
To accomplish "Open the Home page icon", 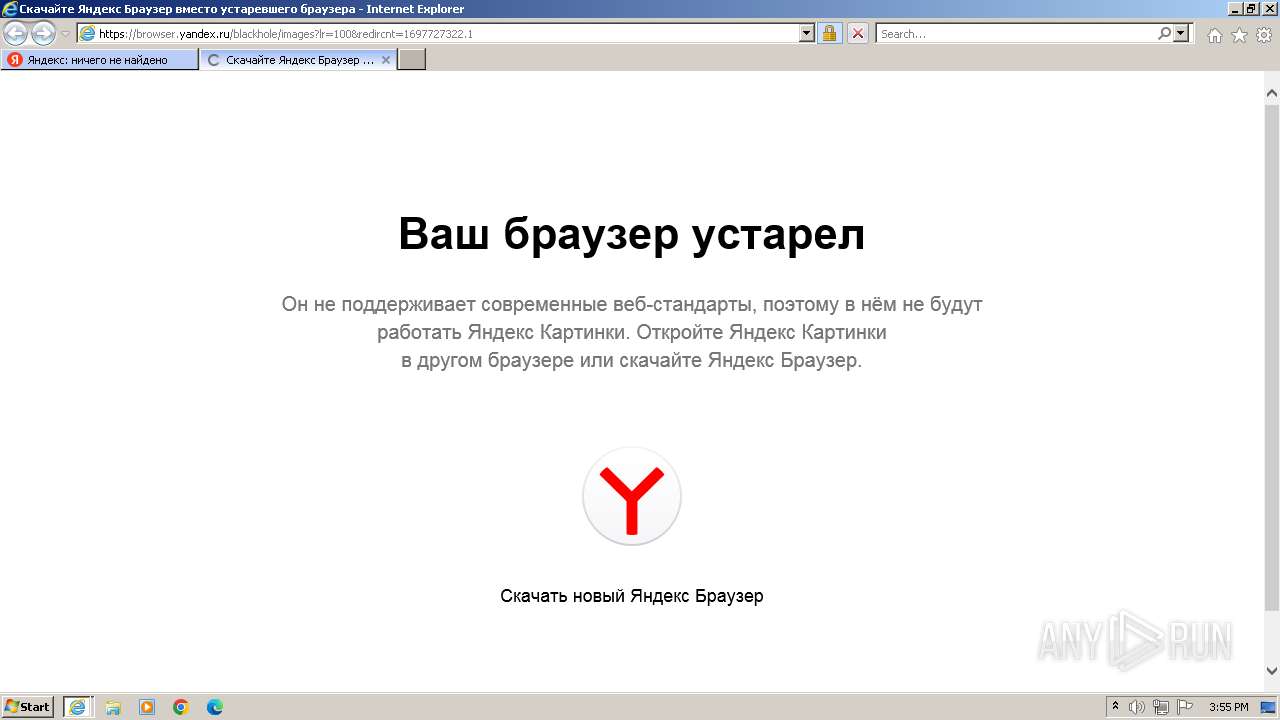I will point(1214,35).
